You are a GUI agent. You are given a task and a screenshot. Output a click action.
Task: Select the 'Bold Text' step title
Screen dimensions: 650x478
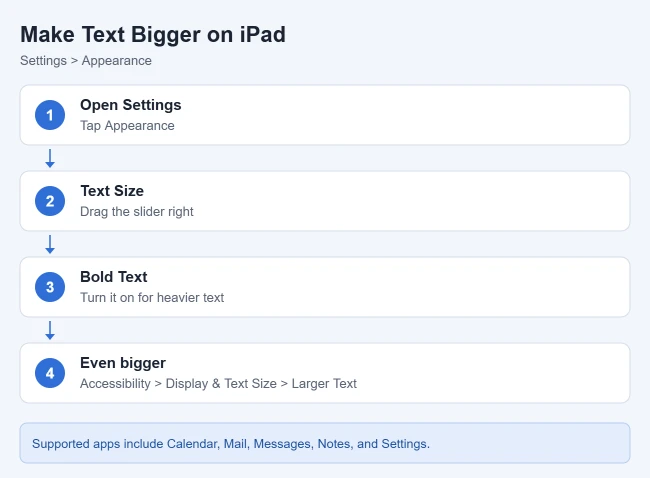(x=114, y=277)
